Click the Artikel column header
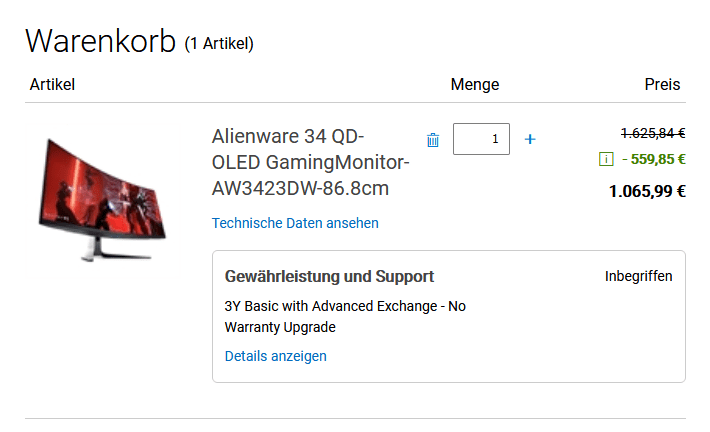Screen dimensions: 710x432 (52, 85)
